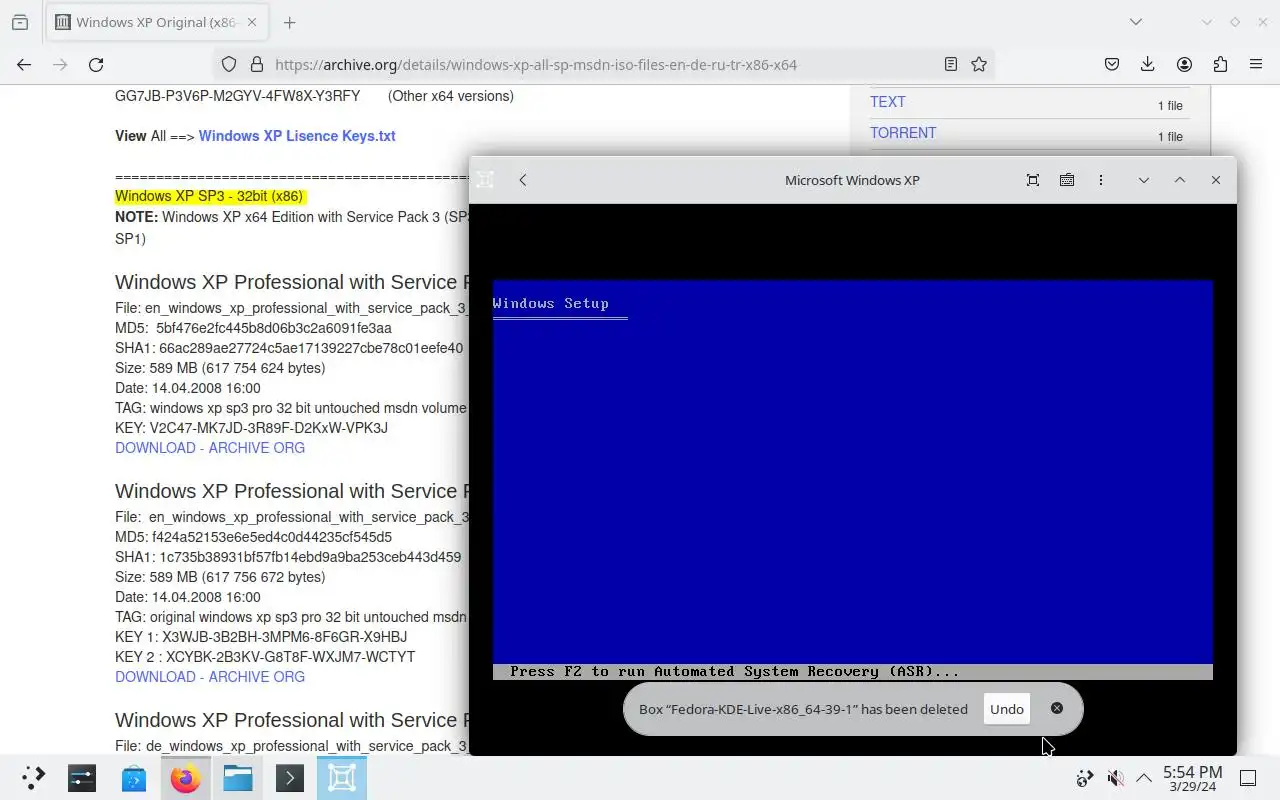Expand hidden system tray icons

click(x=1143, y=778)
